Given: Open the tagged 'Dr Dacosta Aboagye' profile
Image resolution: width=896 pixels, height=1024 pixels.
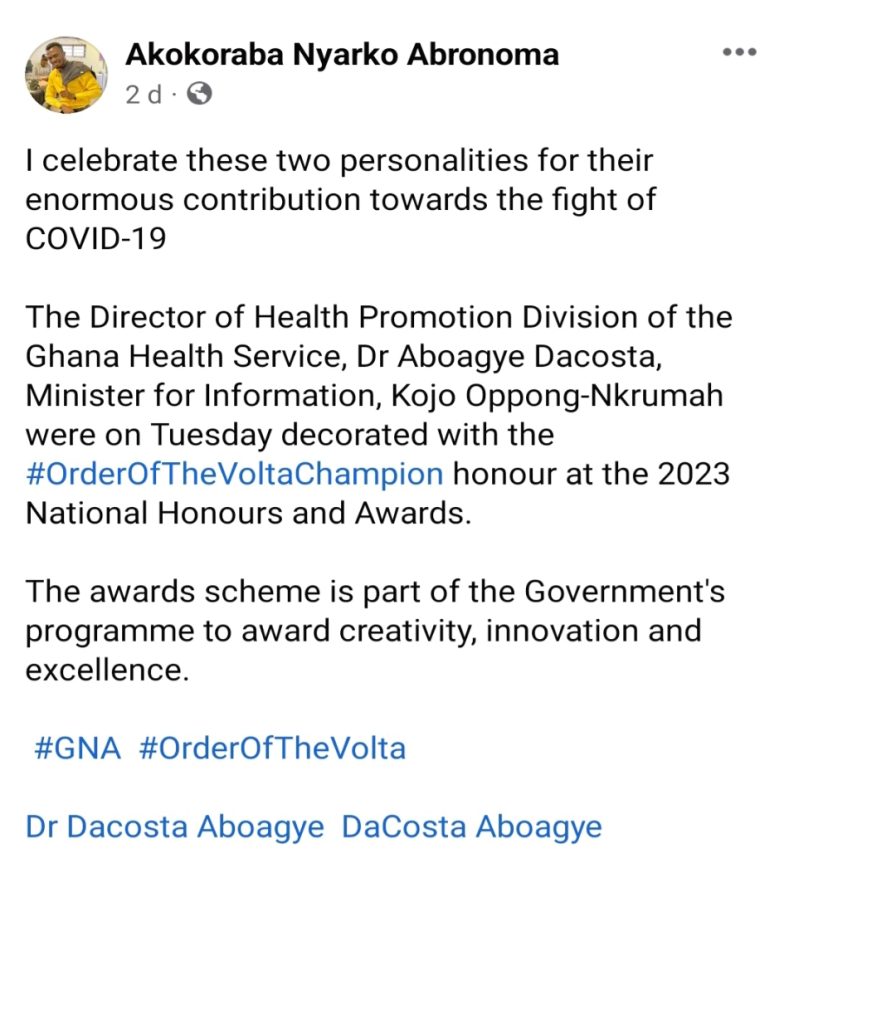Looking at the screenshot, I should click(175, 827).
